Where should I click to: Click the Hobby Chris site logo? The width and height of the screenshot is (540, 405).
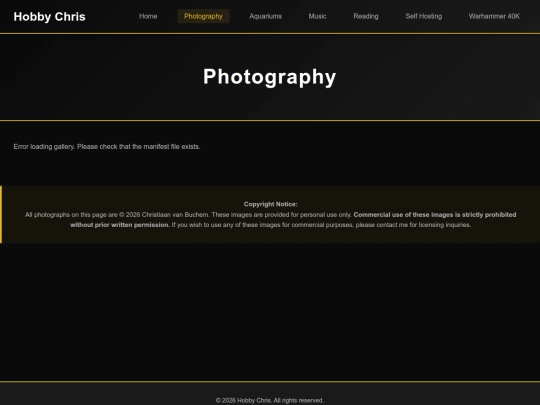pyautogui.click(x=49, y=17)
